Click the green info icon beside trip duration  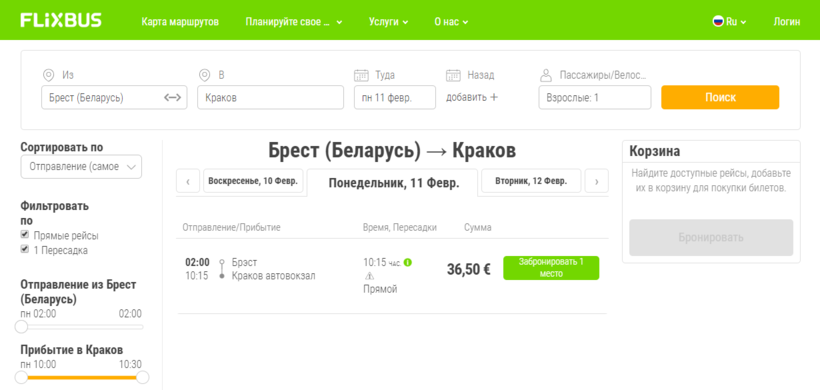408,262
